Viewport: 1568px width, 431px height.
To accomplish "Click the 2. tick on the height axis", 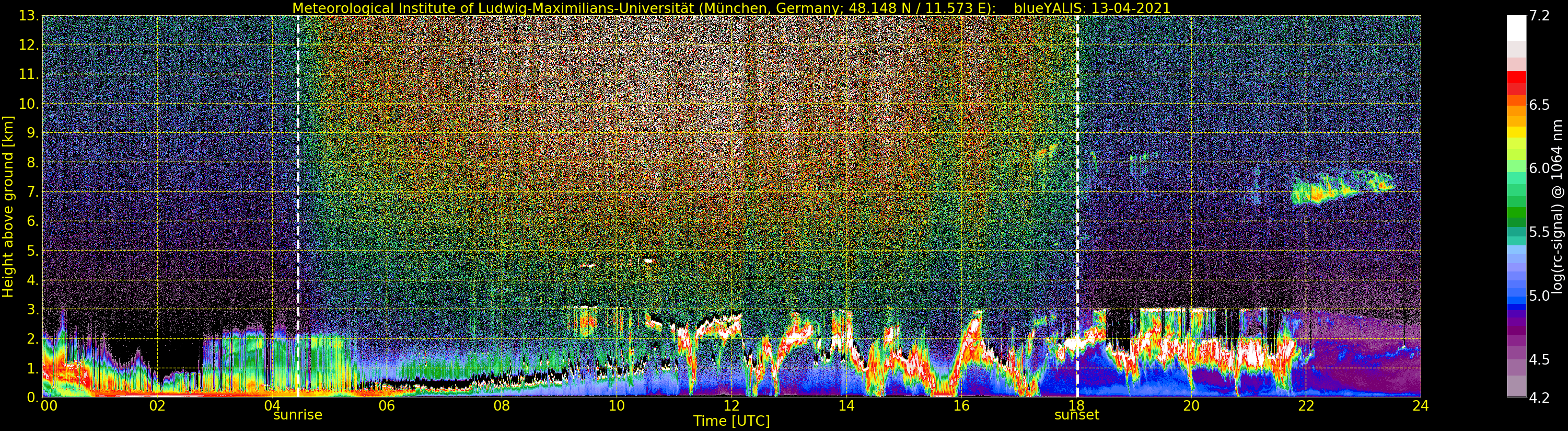I will [x=33, y=338].
